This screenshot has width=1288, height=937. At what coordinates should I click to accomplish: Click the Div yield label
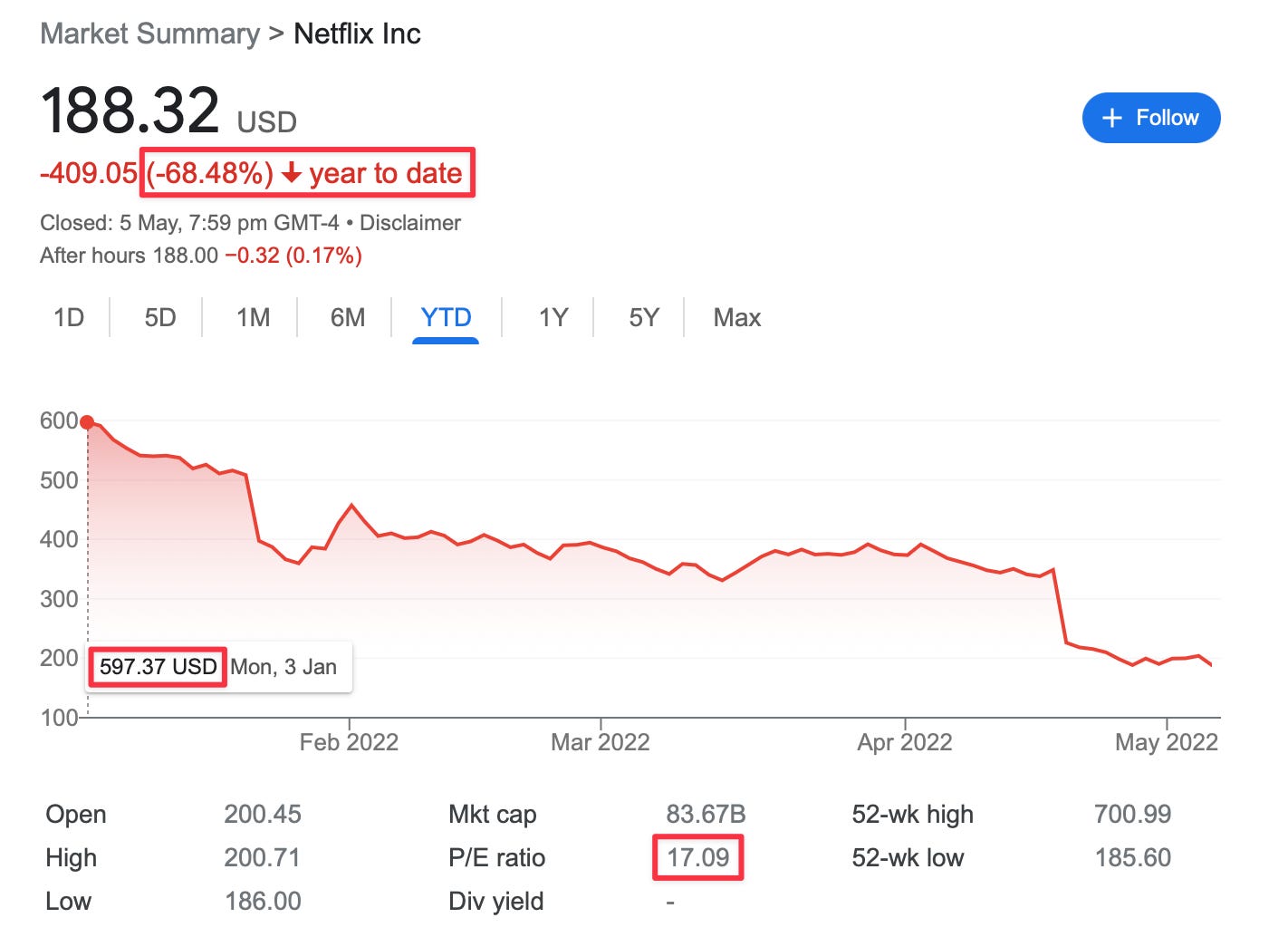coord(496,902)
